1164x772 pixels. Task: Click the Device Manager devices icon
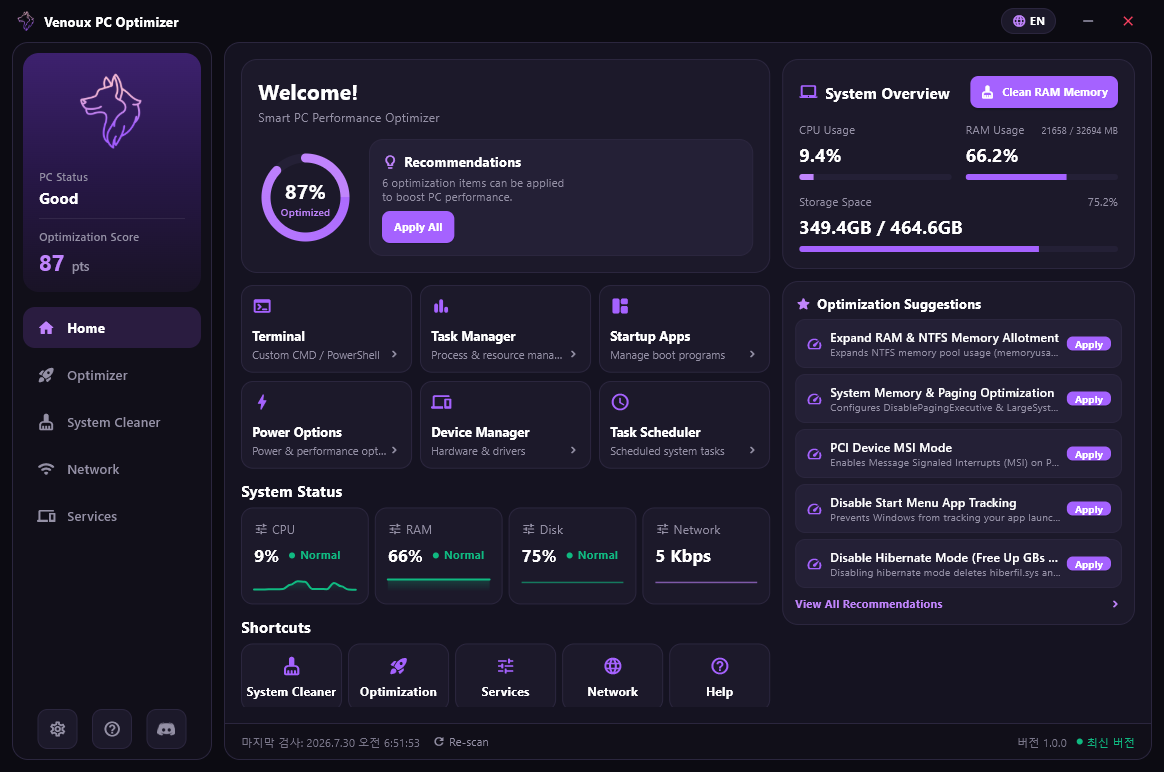442,402
